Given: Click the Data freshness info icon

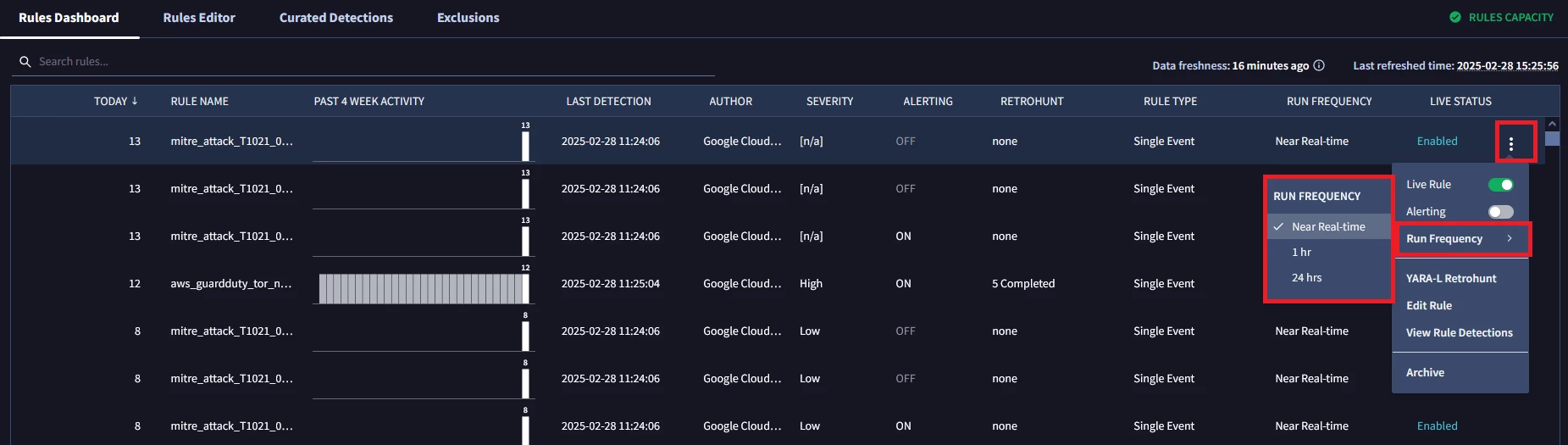Looking at the screenshot, I should 1319,65.
